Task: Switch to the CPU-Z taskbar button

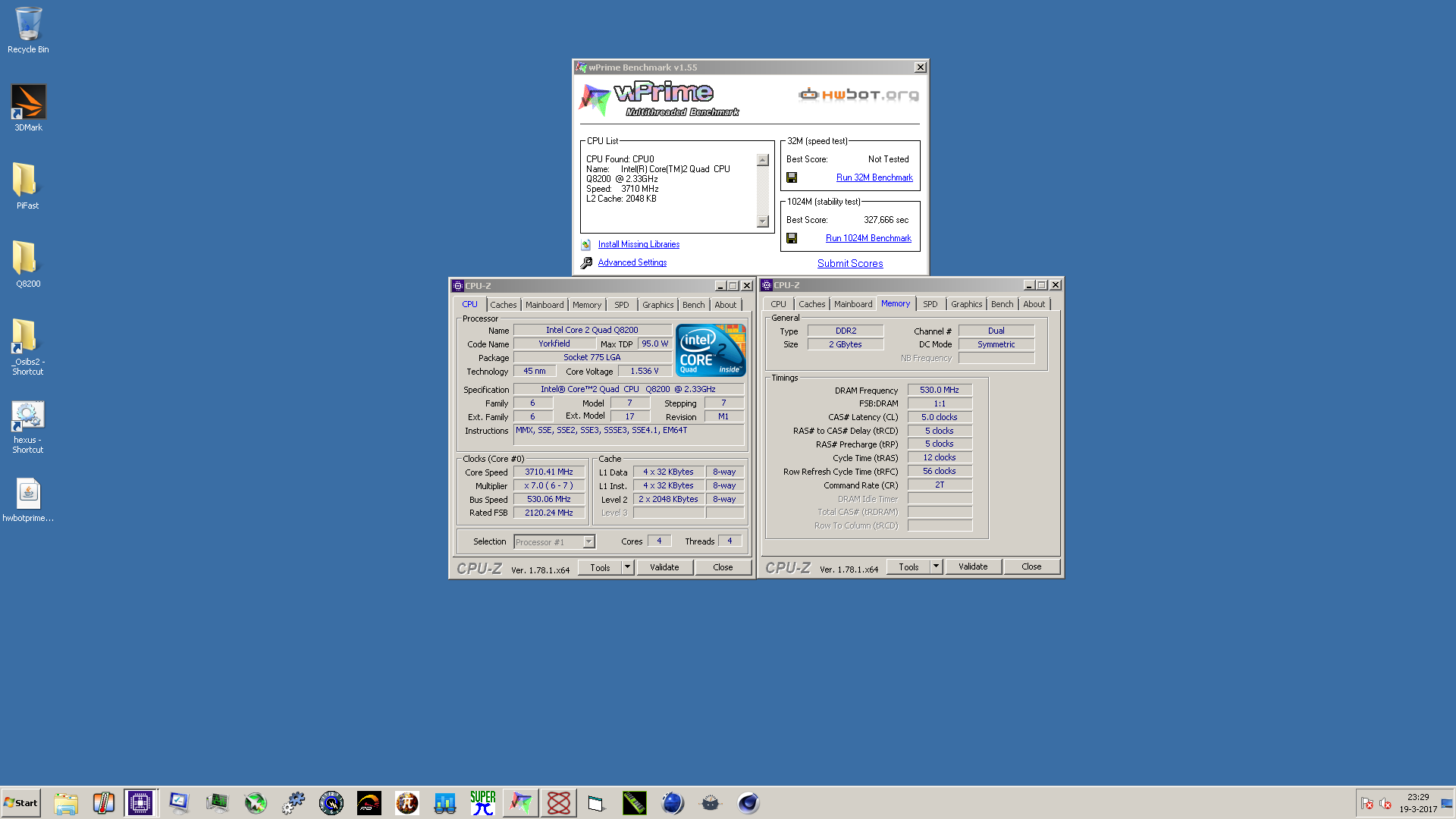Action: tap(140, 803)
